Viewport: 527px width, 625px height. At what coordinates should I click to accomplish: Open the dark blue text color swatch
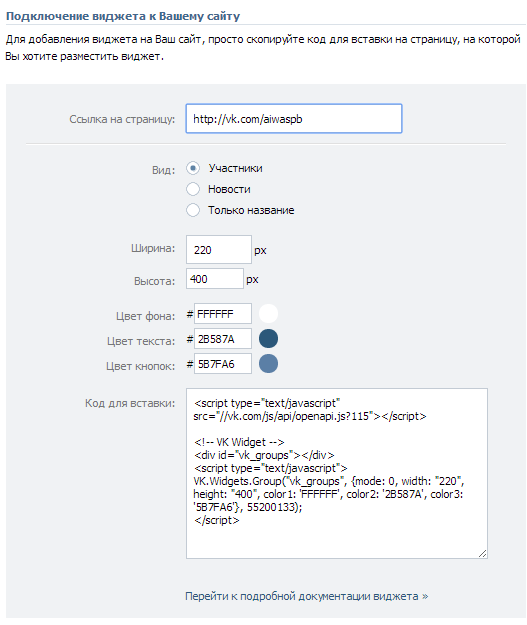[268, 338]
